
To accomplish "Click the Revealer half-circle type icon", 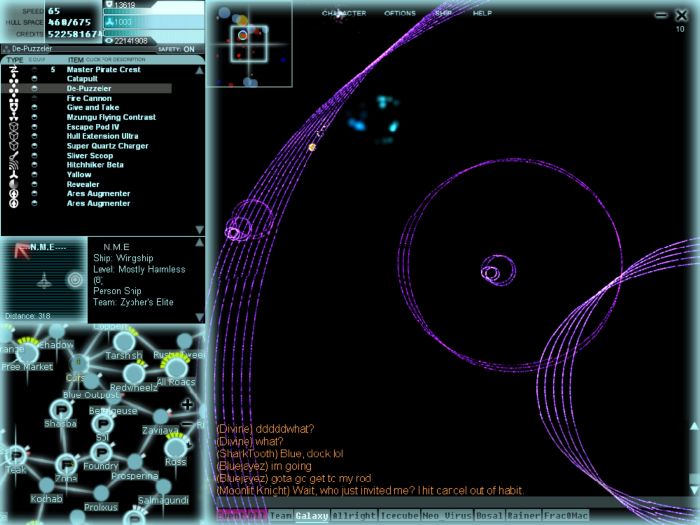I will click(14, 184).
